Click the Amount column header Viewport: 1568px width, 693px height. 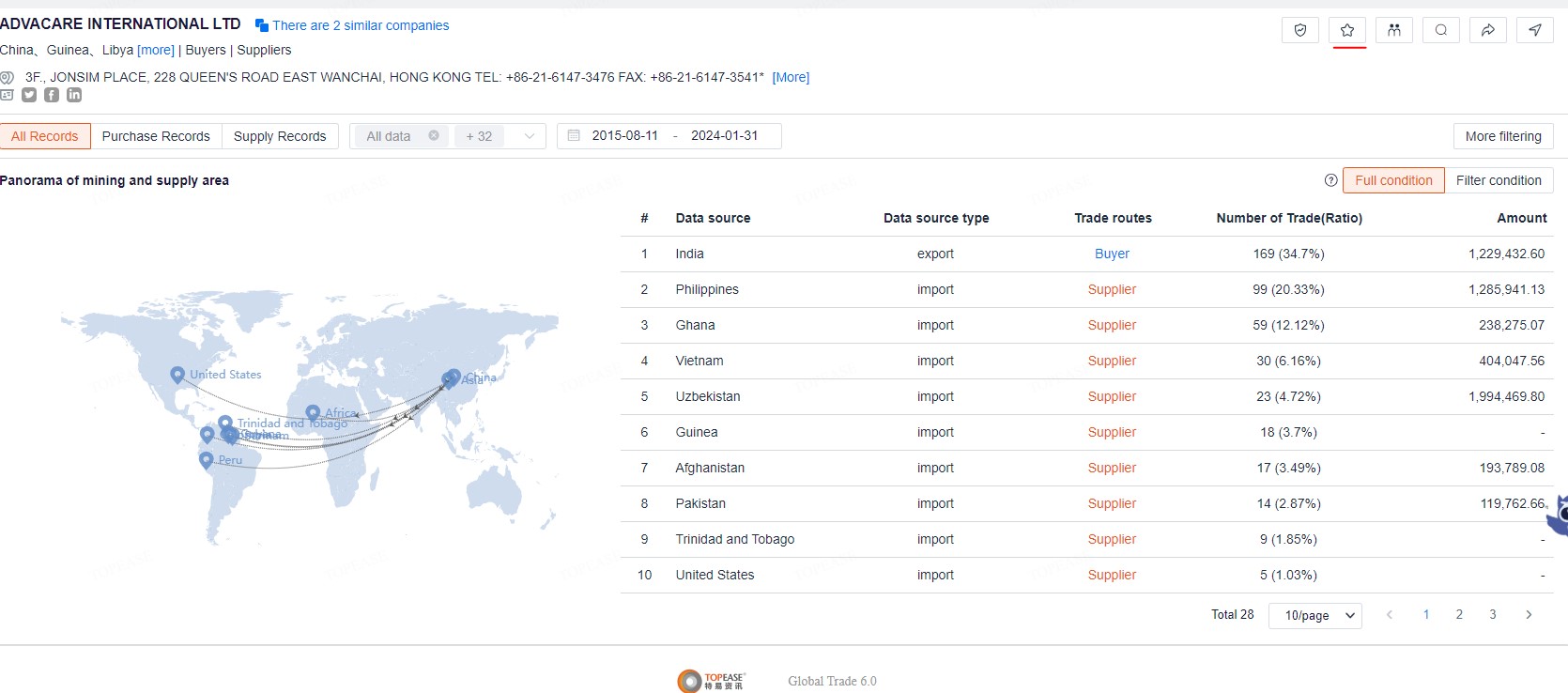pos(1522,218)
